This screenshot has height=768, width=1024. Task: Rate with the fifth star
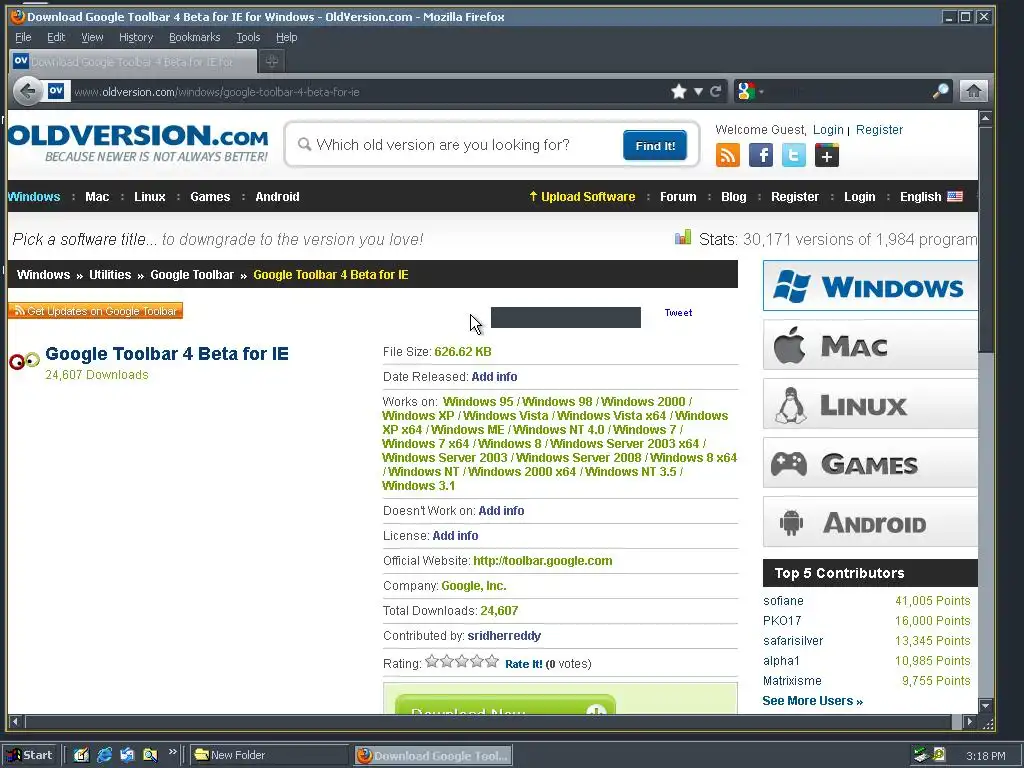[x=492, y=662]
